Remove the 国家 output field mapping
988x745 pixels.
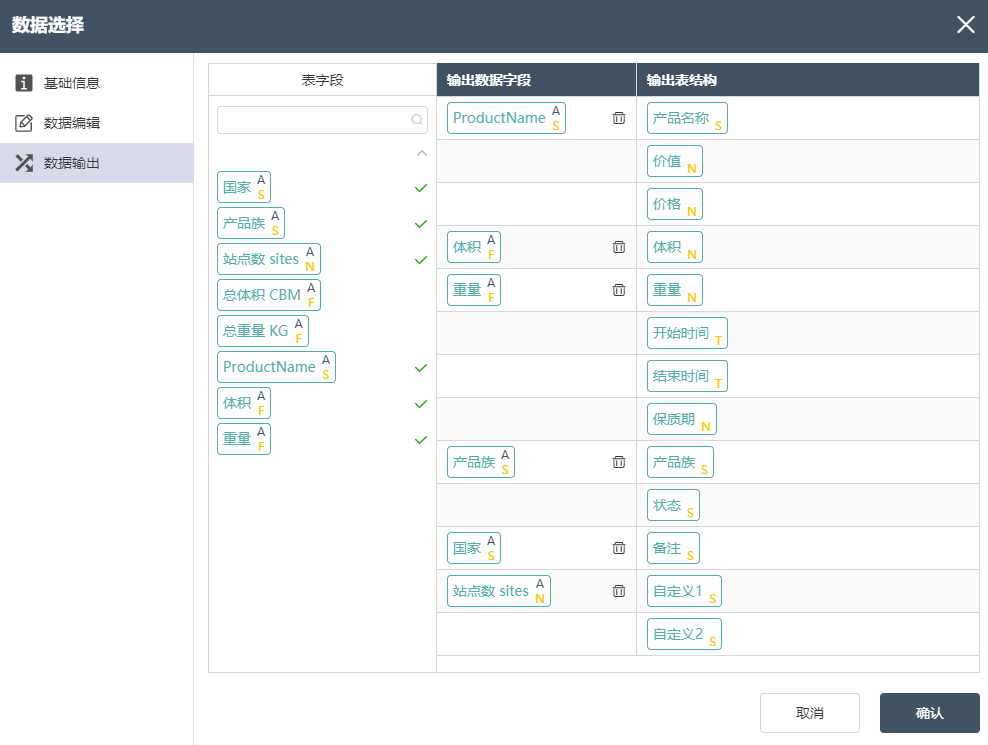(619, 548)
